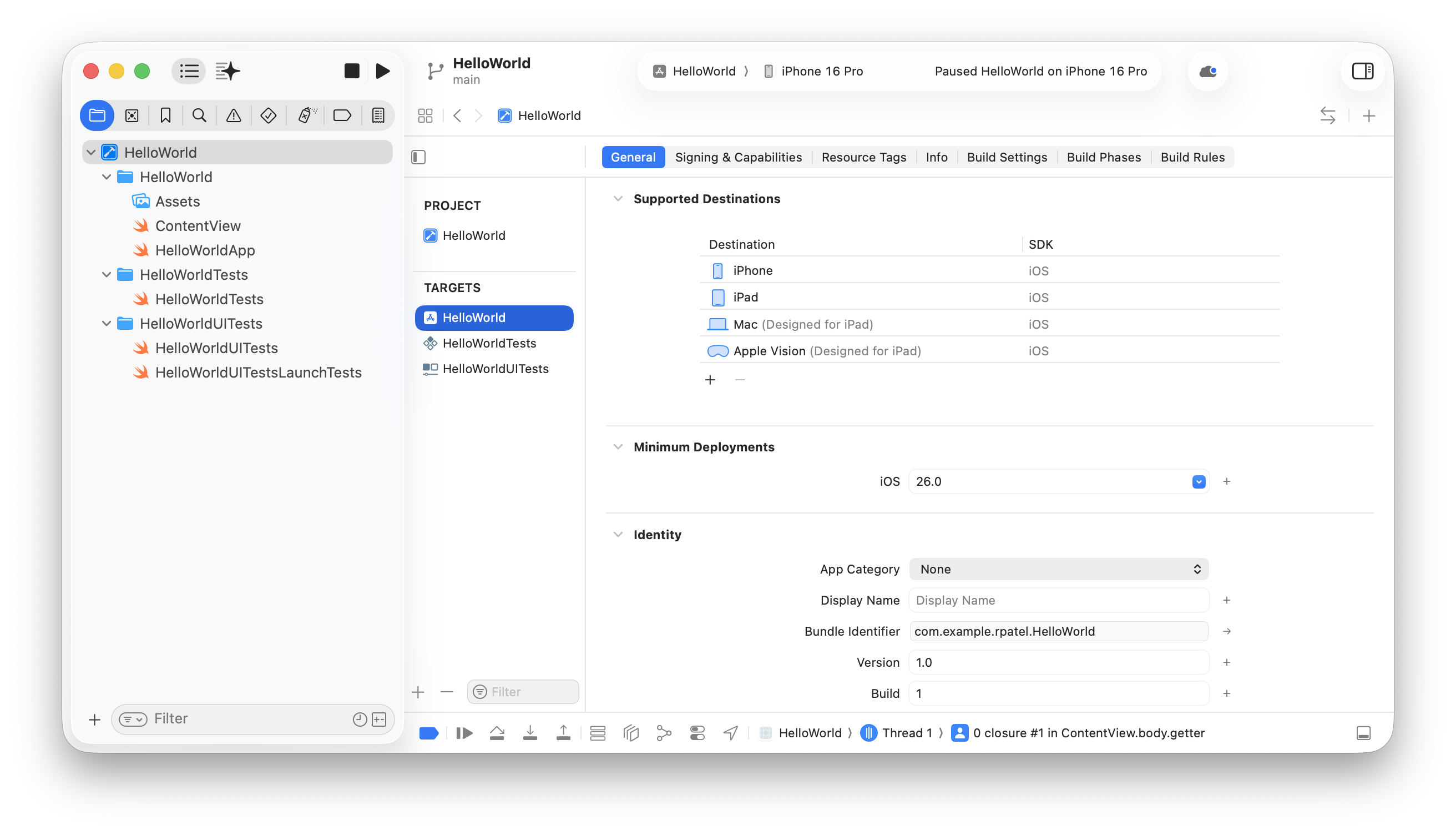The image size is (1456, 835).
Task: Collapse the Supported Destinations section
Action: coord(618,199)
